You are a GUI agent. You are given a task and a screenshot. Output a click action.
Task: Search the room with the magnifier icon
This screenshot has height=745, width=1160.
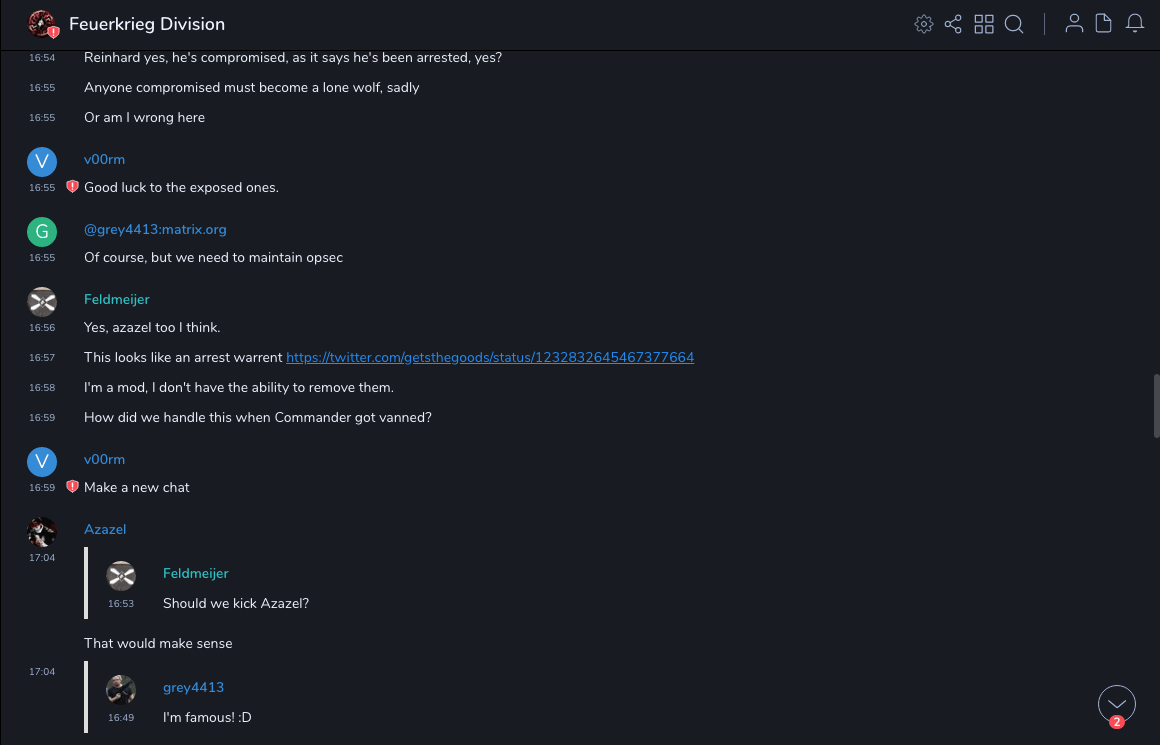(1014, 24)
